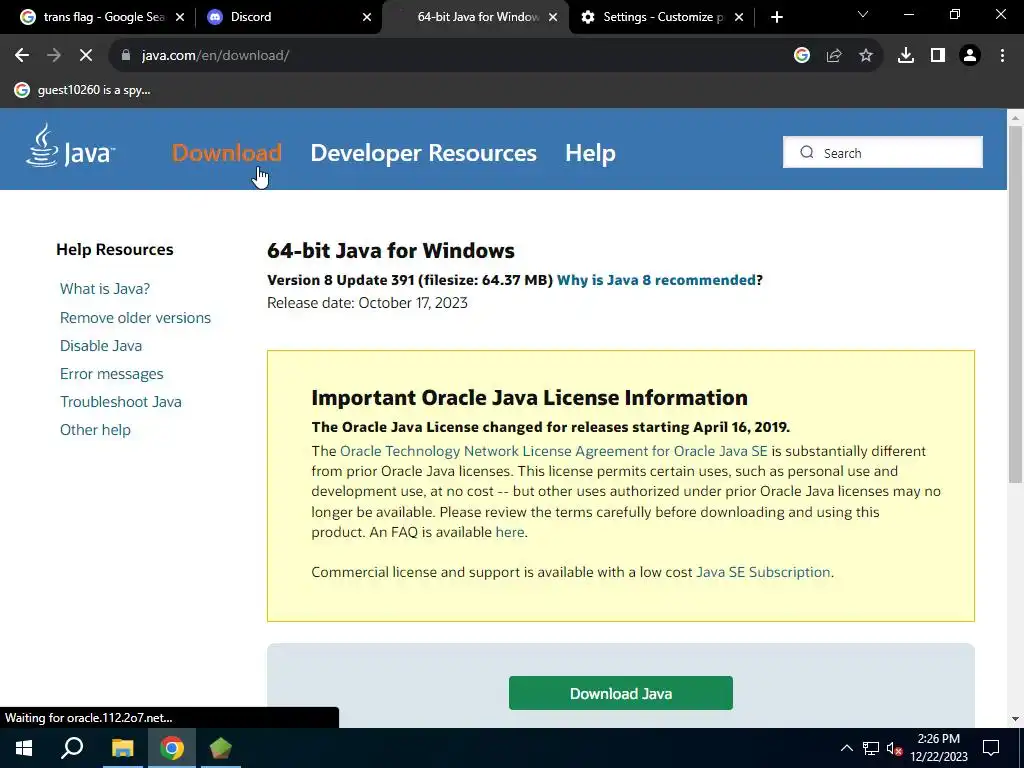
Task: Click the green Download Java button
Action: pyautogui.click(x=620, y=693)
